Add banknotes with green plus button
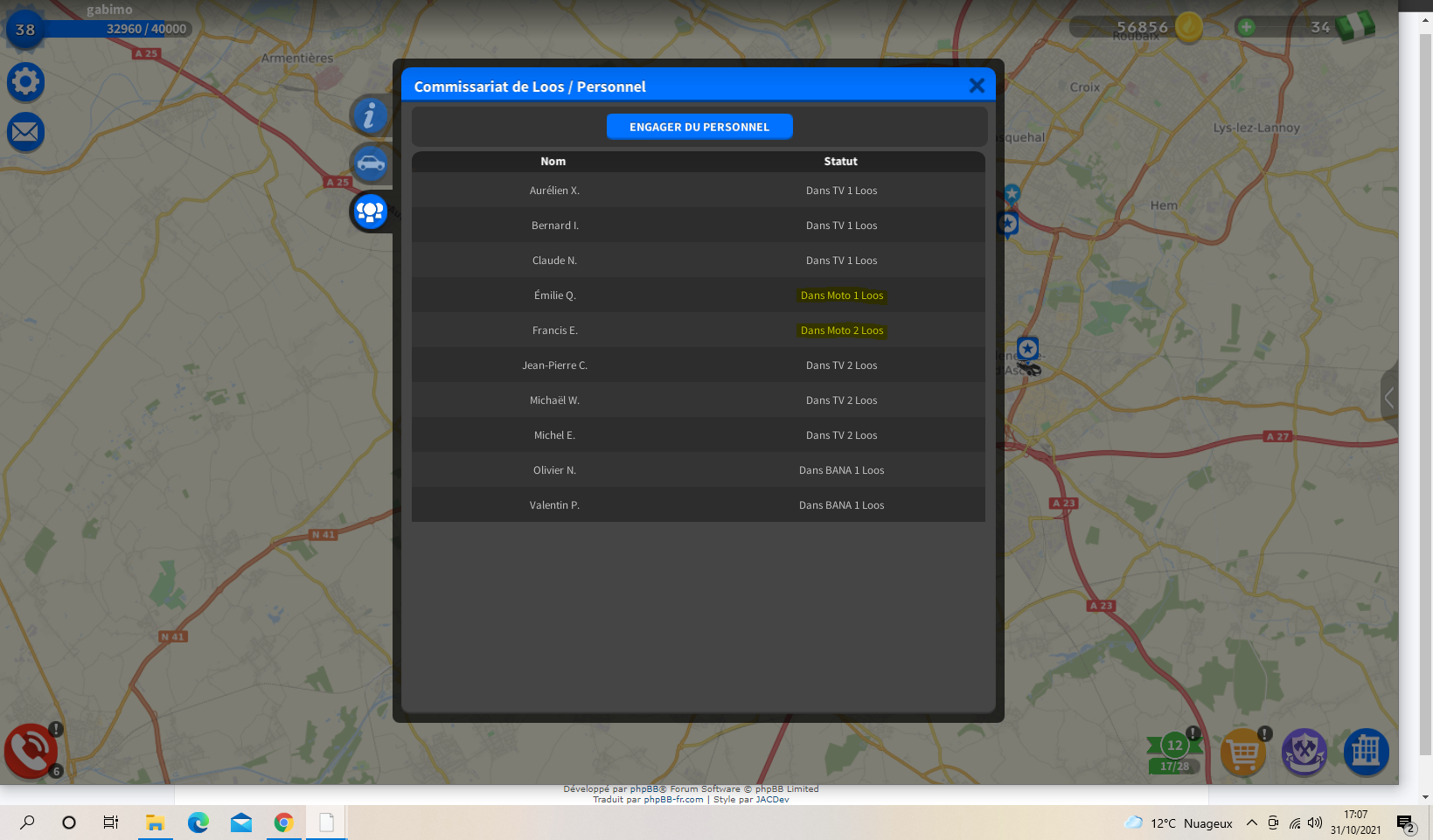 (x=1247, y=27)
